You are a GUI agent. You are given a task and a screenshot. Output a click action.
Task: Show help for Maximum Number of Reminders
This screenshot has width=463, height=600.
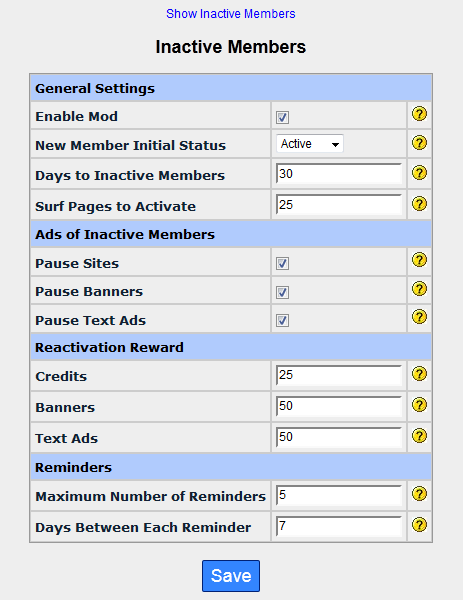419,494
